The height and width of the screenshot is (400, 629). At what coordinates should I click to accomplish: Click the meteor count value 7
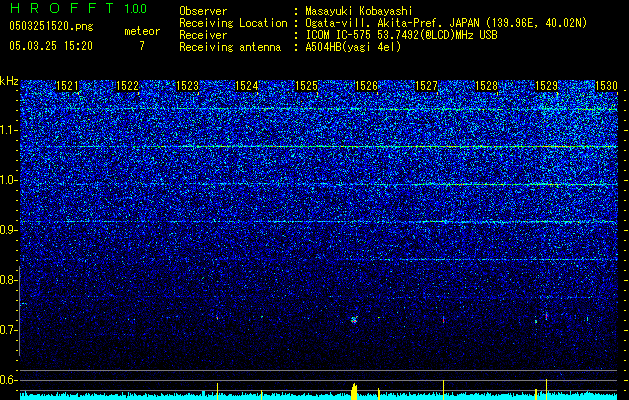point(142,46)
